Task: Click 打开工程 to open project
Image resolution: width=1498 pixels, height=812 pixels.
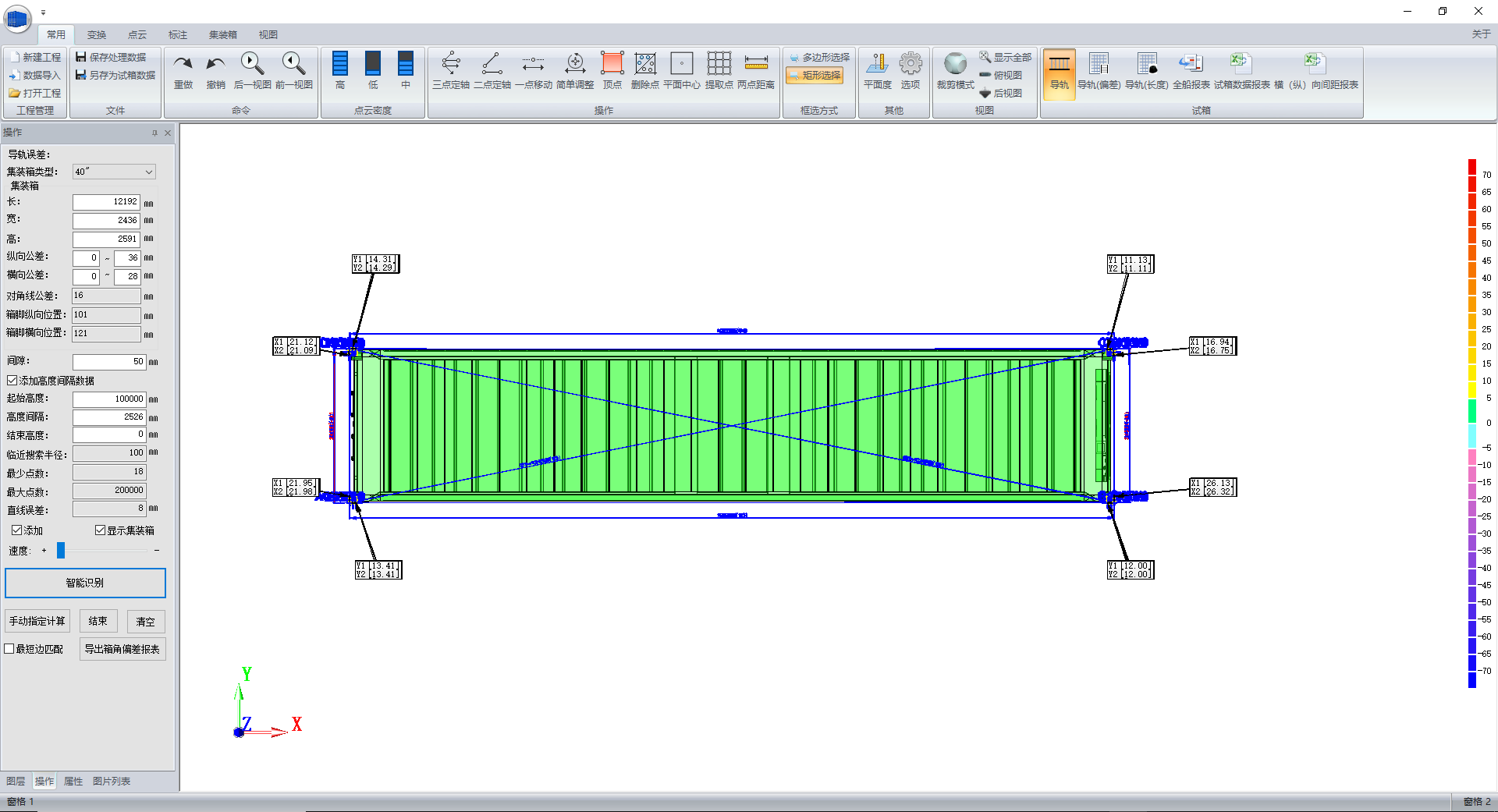Action: (x=35, y=93)
